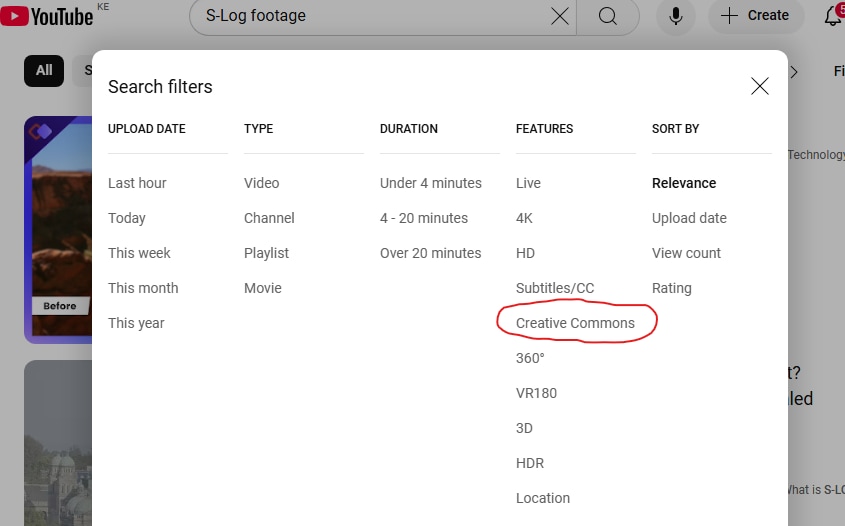Start voice search with the microphone
This screenshot has height=526, width=845.
[676, 16]
